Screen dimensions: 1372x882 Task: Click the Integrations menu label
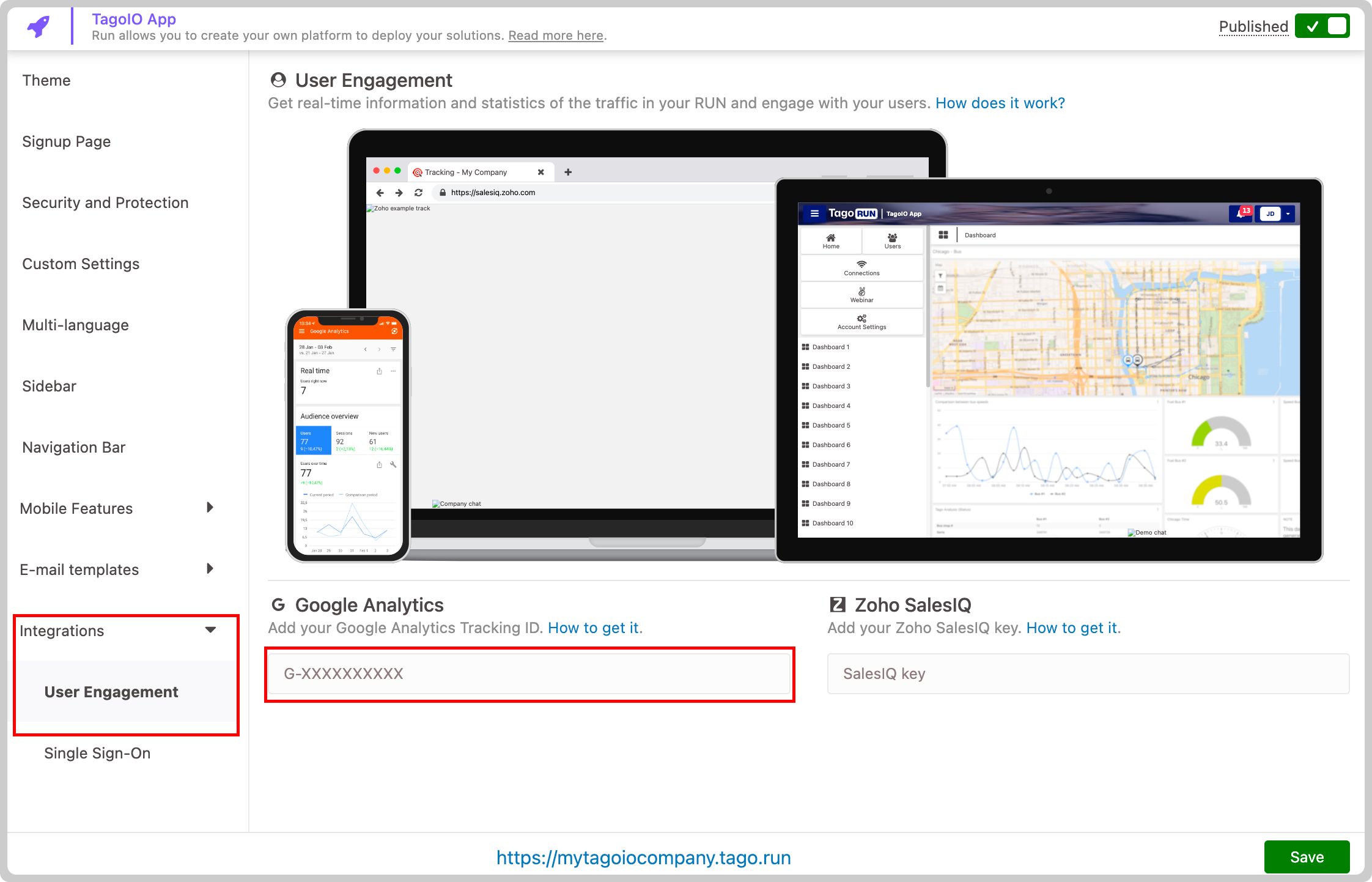62,631
